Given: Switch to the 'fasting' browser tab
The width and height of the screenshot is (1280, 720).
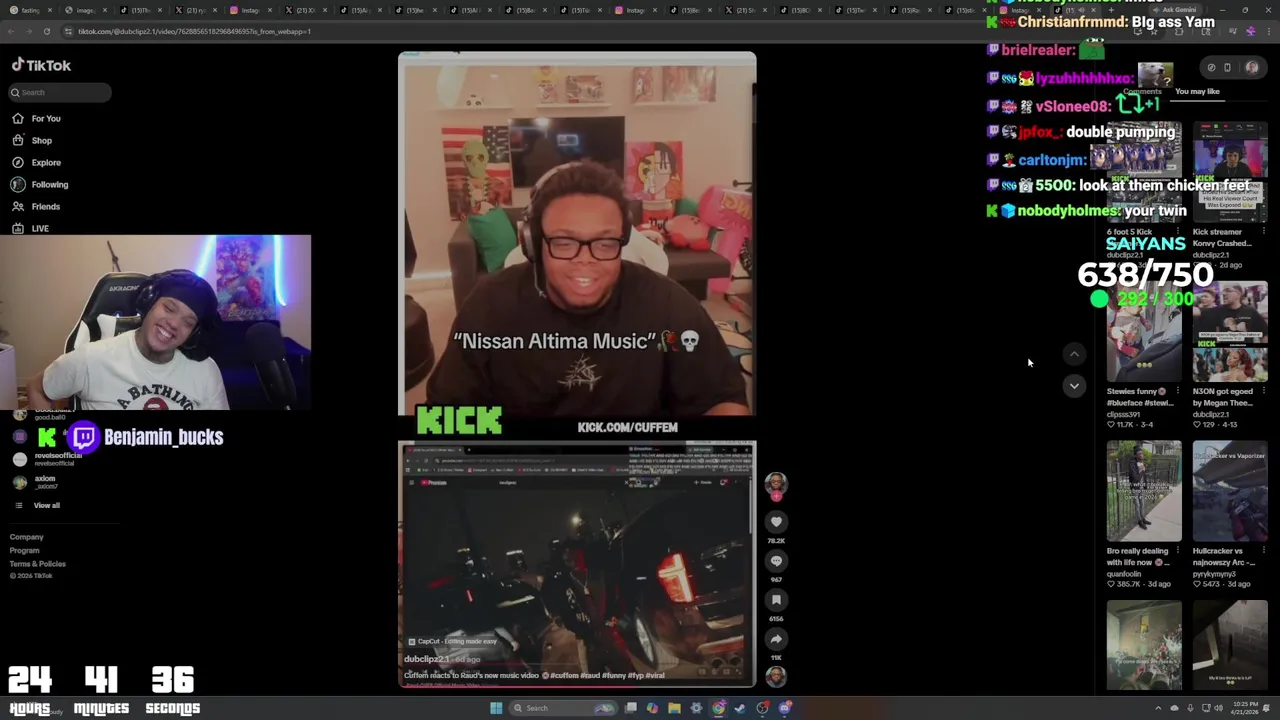Looking at the screenshot, I should tap(28, 10).
